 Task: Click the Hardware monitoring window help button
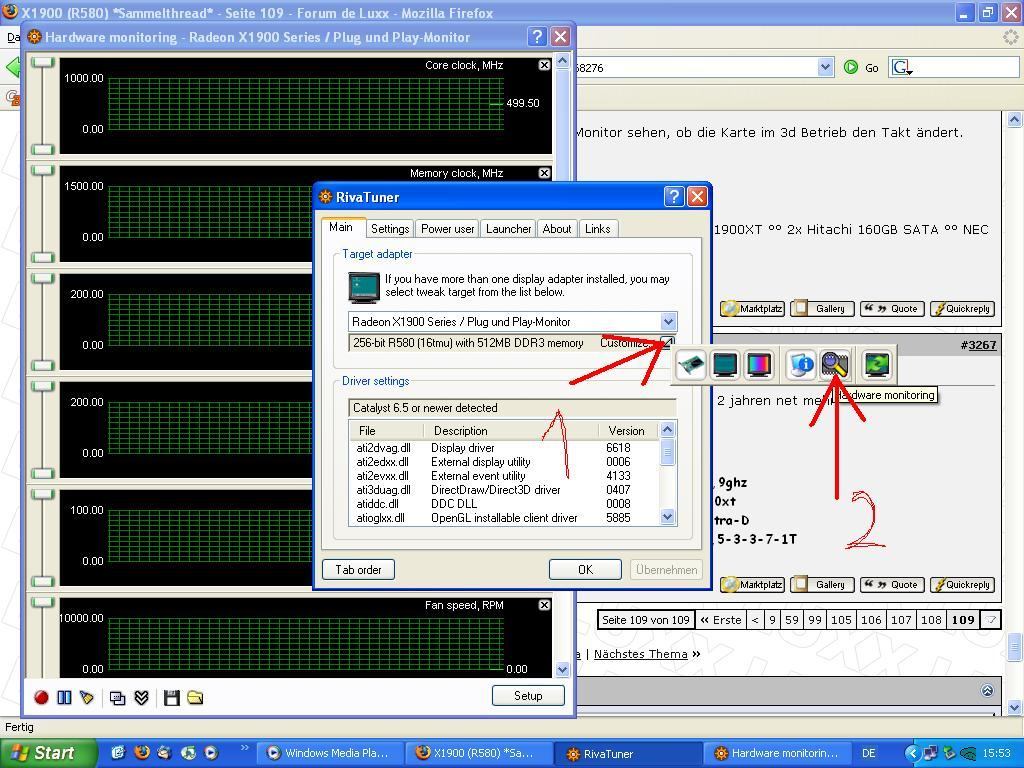coord(537,37)
